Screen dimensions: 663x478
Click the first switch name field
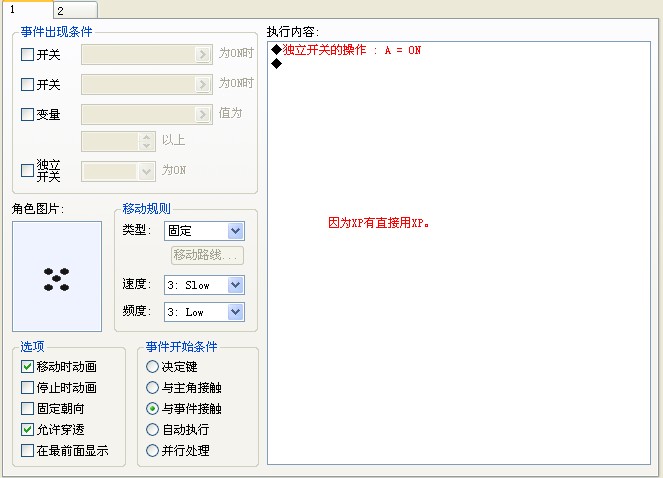pyautogui.click(x=147, y=55)
